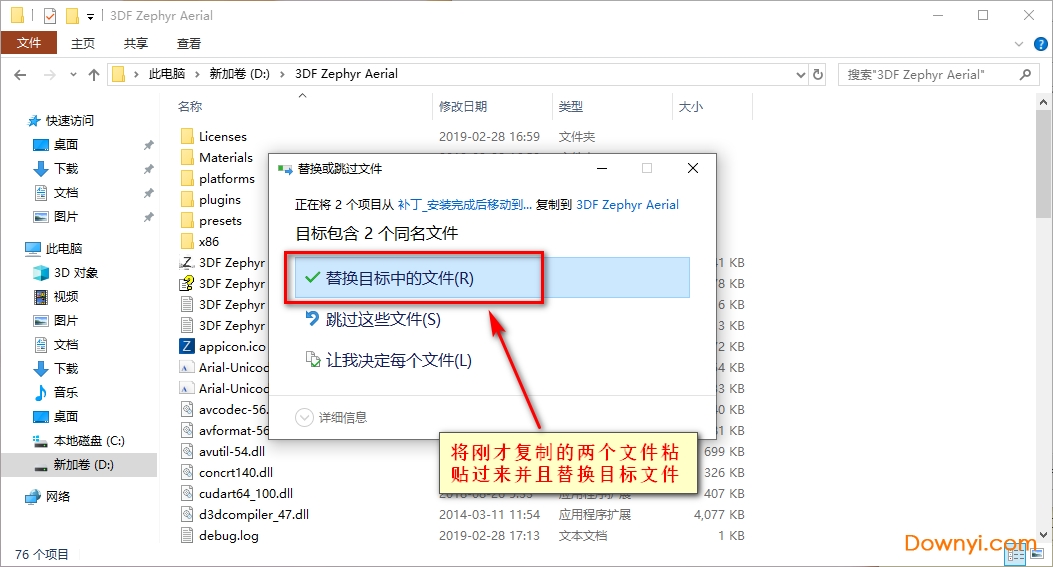The height and width of the screenshot is (567, 1053).
Task: Click the Back navigation arrow
Action: tap(21, 74)
